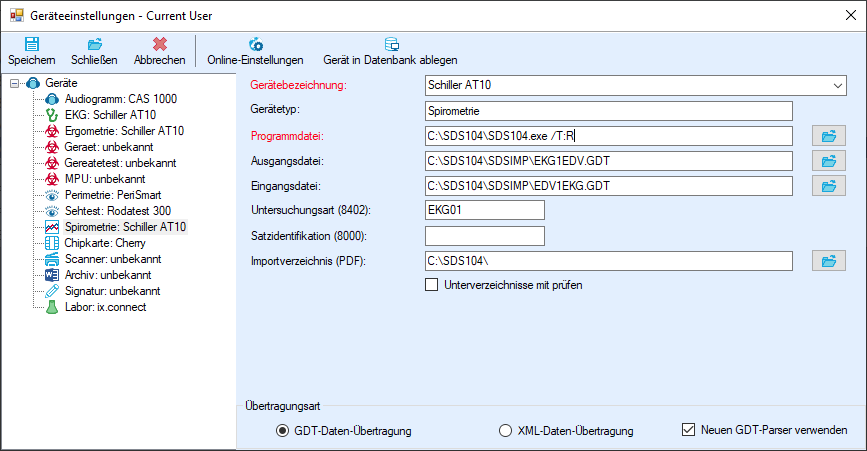The image size is (867, 451).
Task: Click the Satzidentifikation (8000) input field
Action: tap(485, 236)
